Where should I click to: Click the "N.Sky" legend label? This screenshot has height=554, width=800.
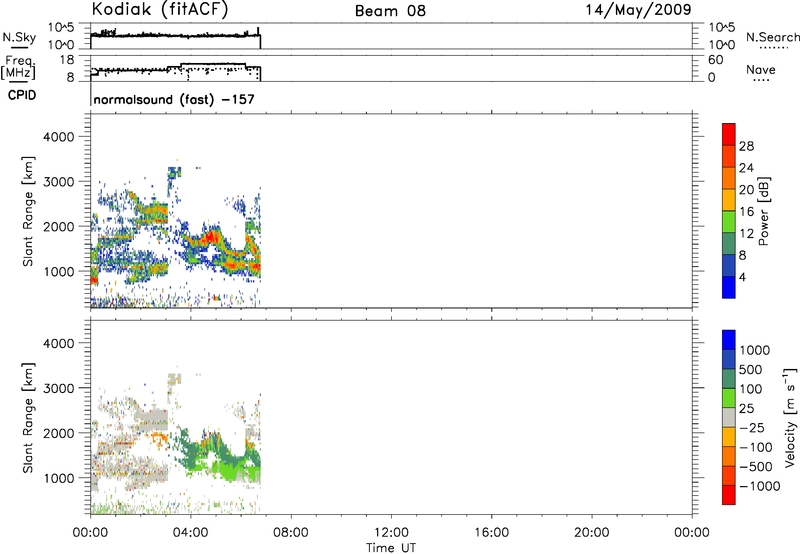pyautogui.click(x=19, y=37)
